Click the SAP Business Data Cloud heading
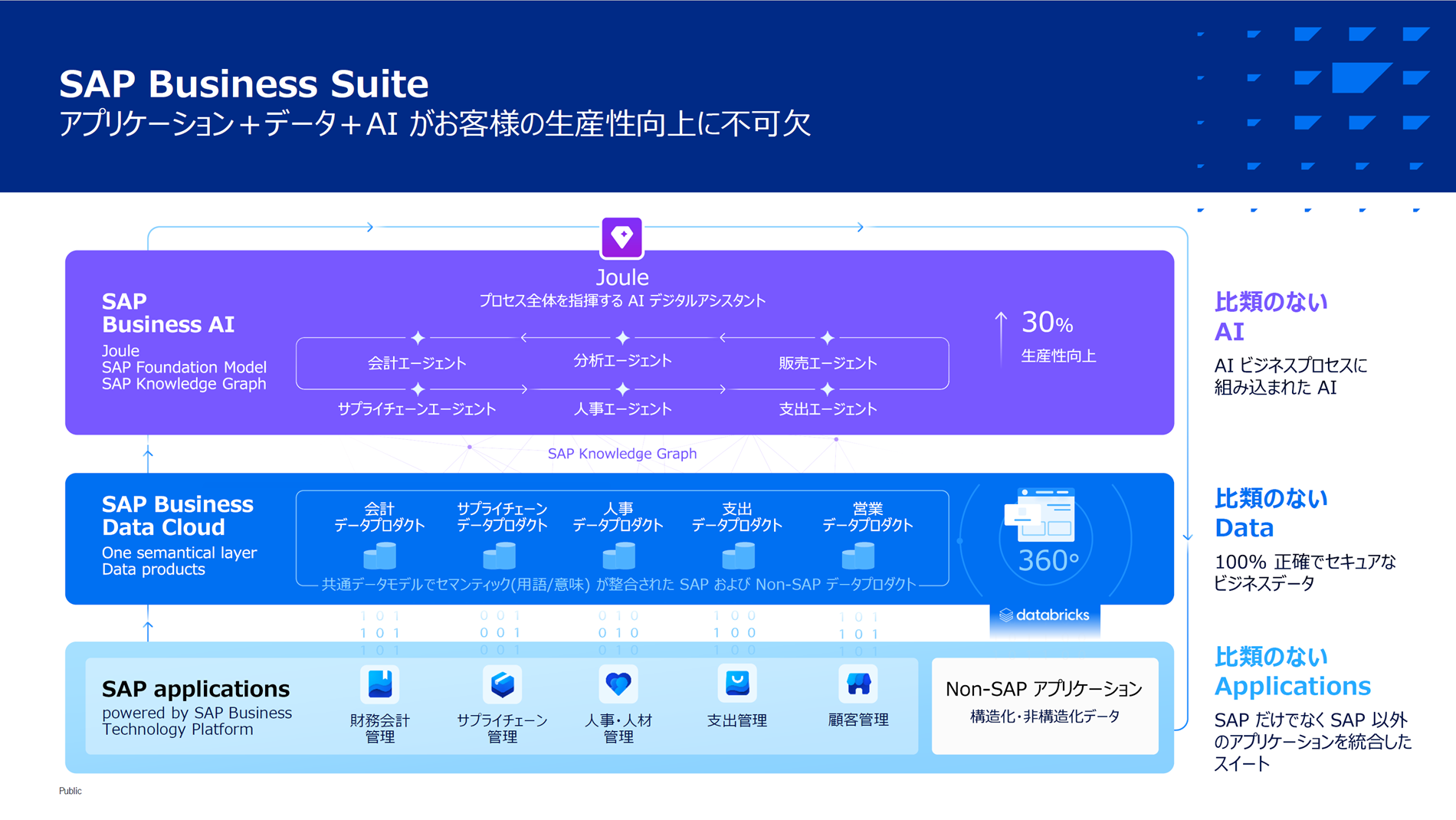The width and height of the screenshot is (1456, 820). tap(178, 516)
